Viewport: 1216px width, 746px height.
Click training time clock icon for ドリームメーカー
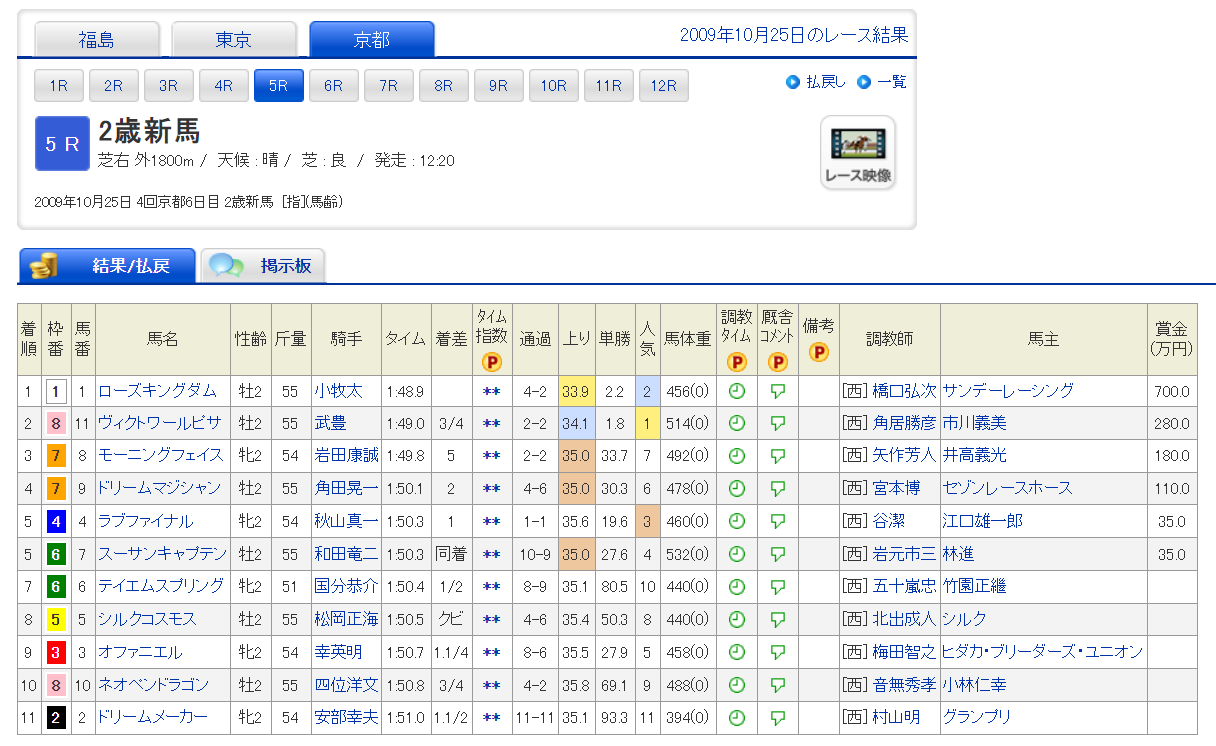point(737,717)
